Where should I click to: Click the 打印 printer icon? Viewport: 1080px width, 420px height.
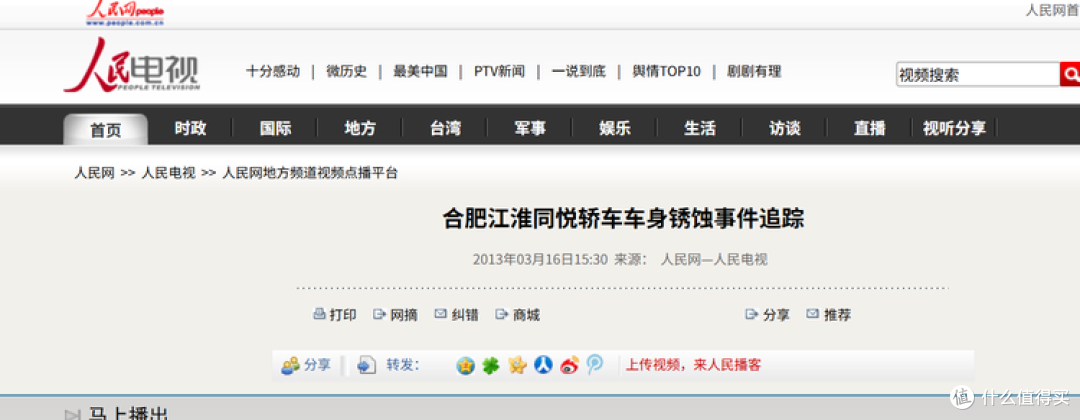pyautogui.click(x=319, y=314)
